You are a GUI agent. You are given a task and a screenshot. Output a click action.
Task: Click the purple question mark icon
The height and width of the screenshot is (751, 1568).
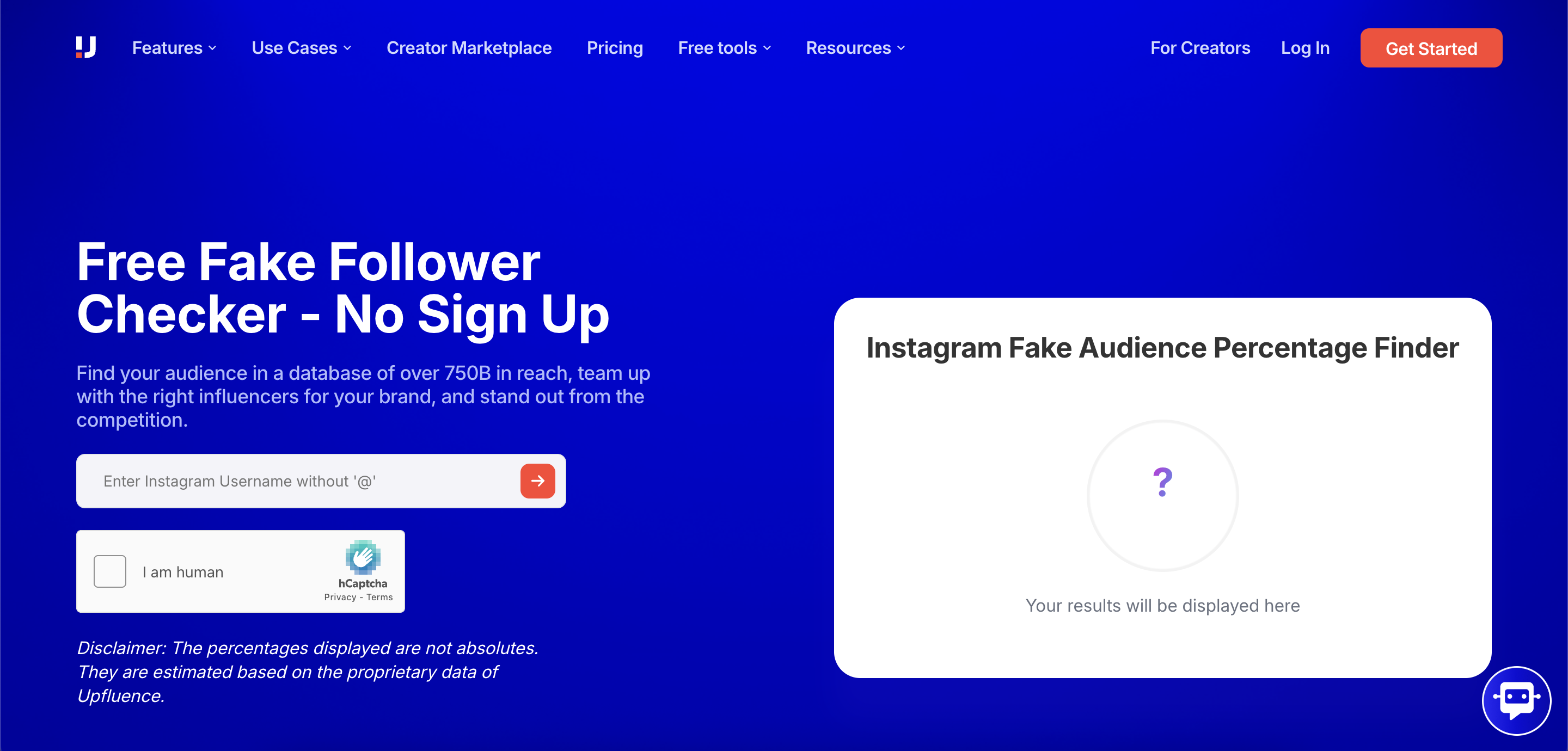point(1162,482)
